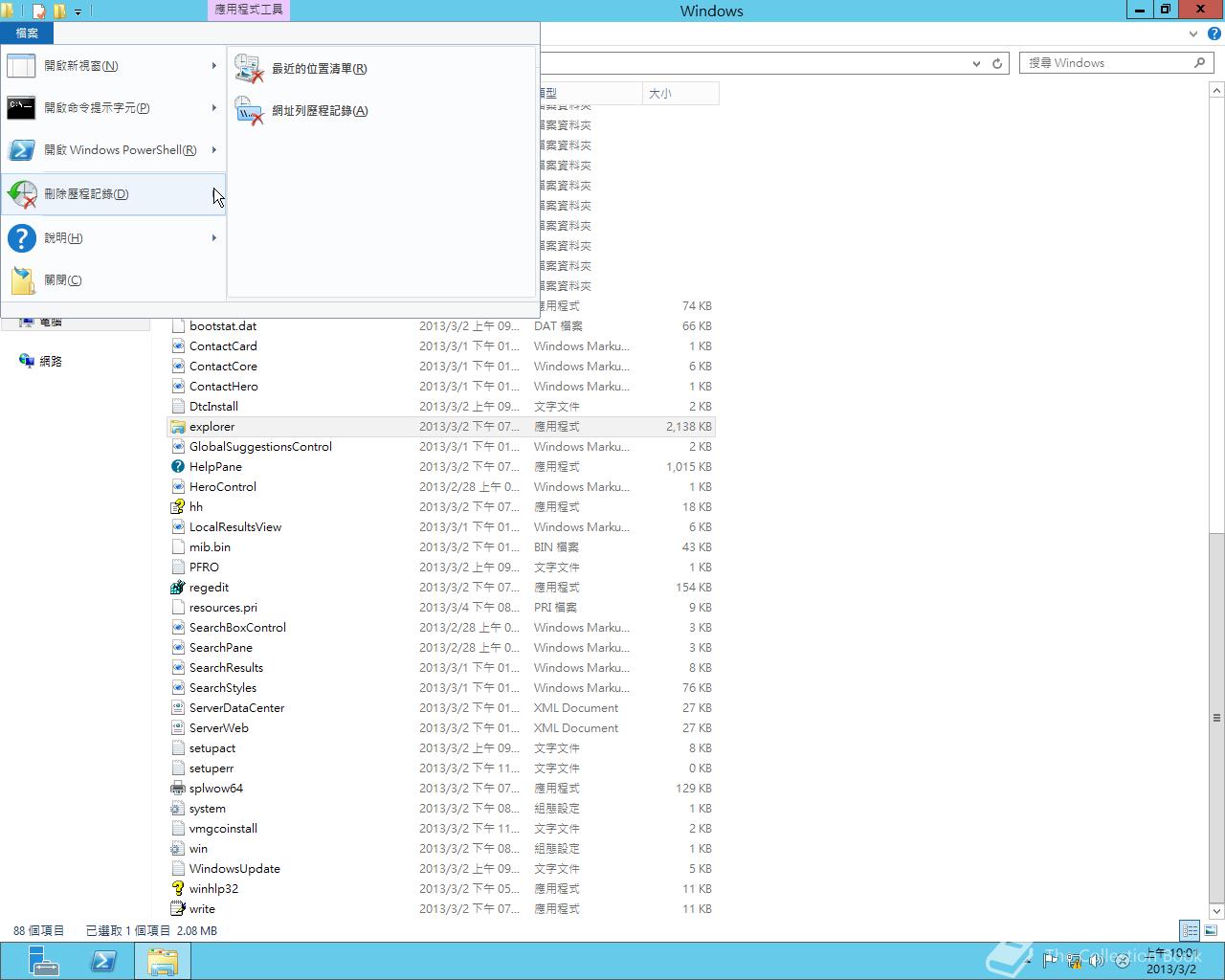Screen dimensions: 1225x980
Task: Clear 網址列歷程記錄 address bar history
Action: click(383, 111)
